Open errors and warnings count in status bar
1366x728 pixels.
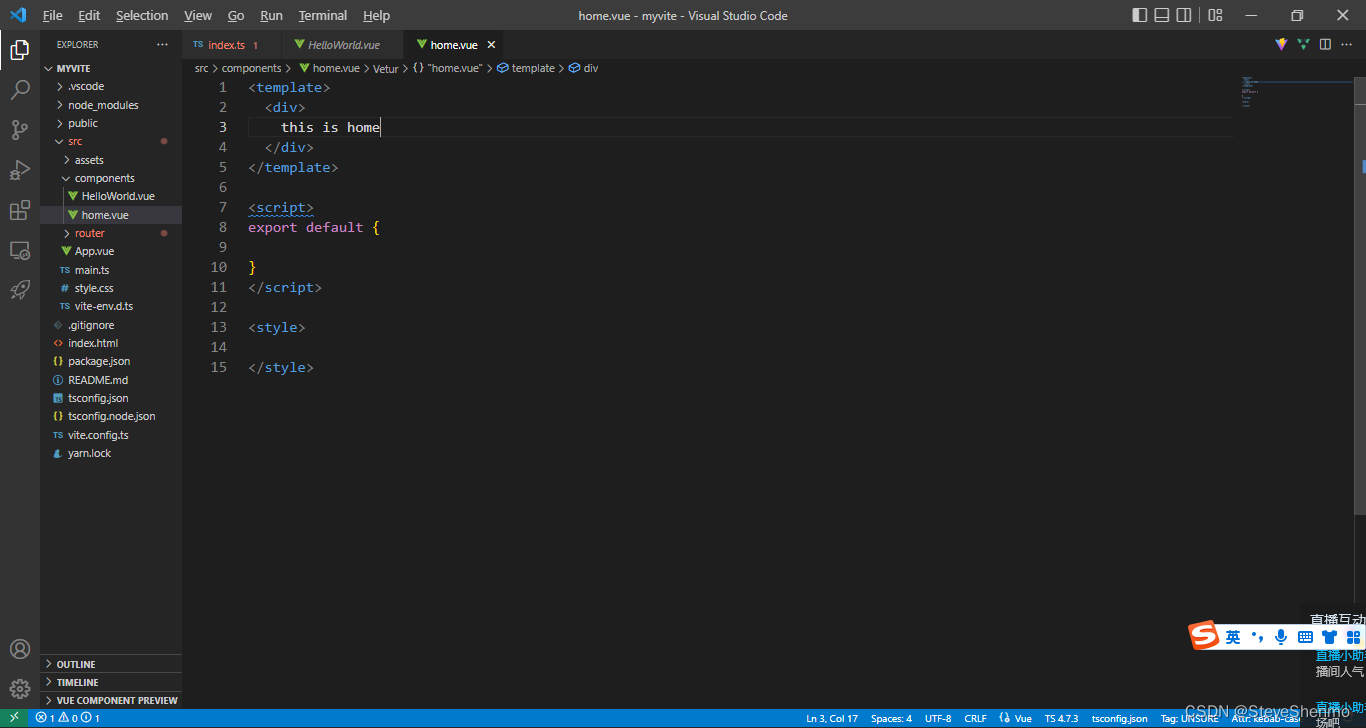click(67, 718)
